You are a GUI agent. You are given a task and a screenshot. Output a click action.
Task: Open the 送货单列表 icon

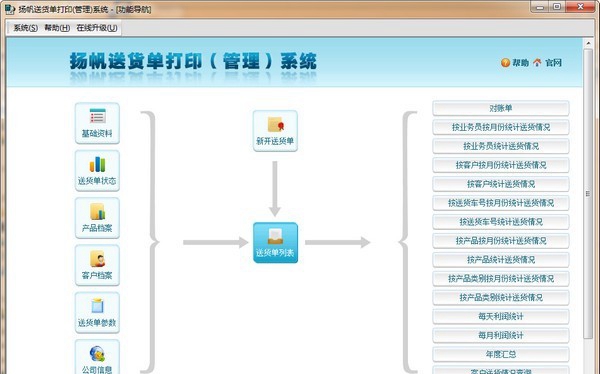click(x=275, y=243)
